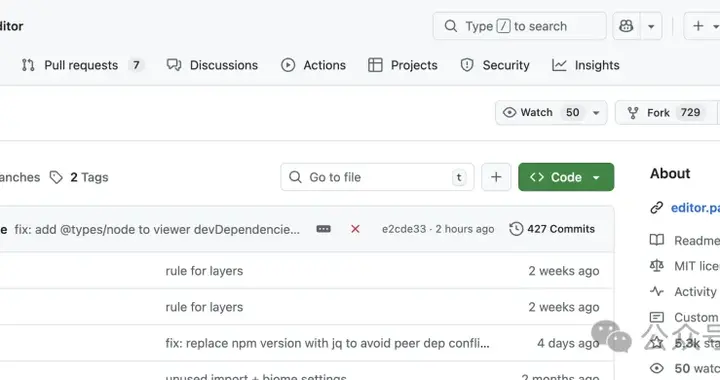Open 'fix: replace npm version with jq' commit
The width and height of the screenshot is (720, 380).
[327, 343]
